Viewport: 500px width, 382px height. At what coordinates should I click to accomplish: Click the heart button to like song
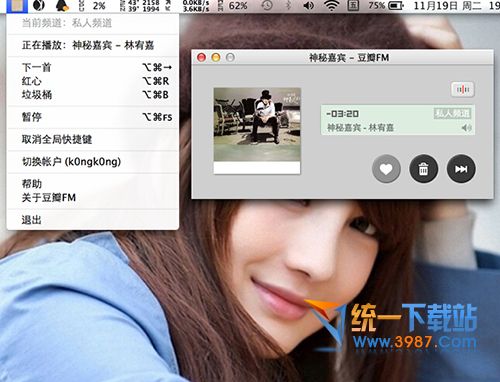(386, 169)
